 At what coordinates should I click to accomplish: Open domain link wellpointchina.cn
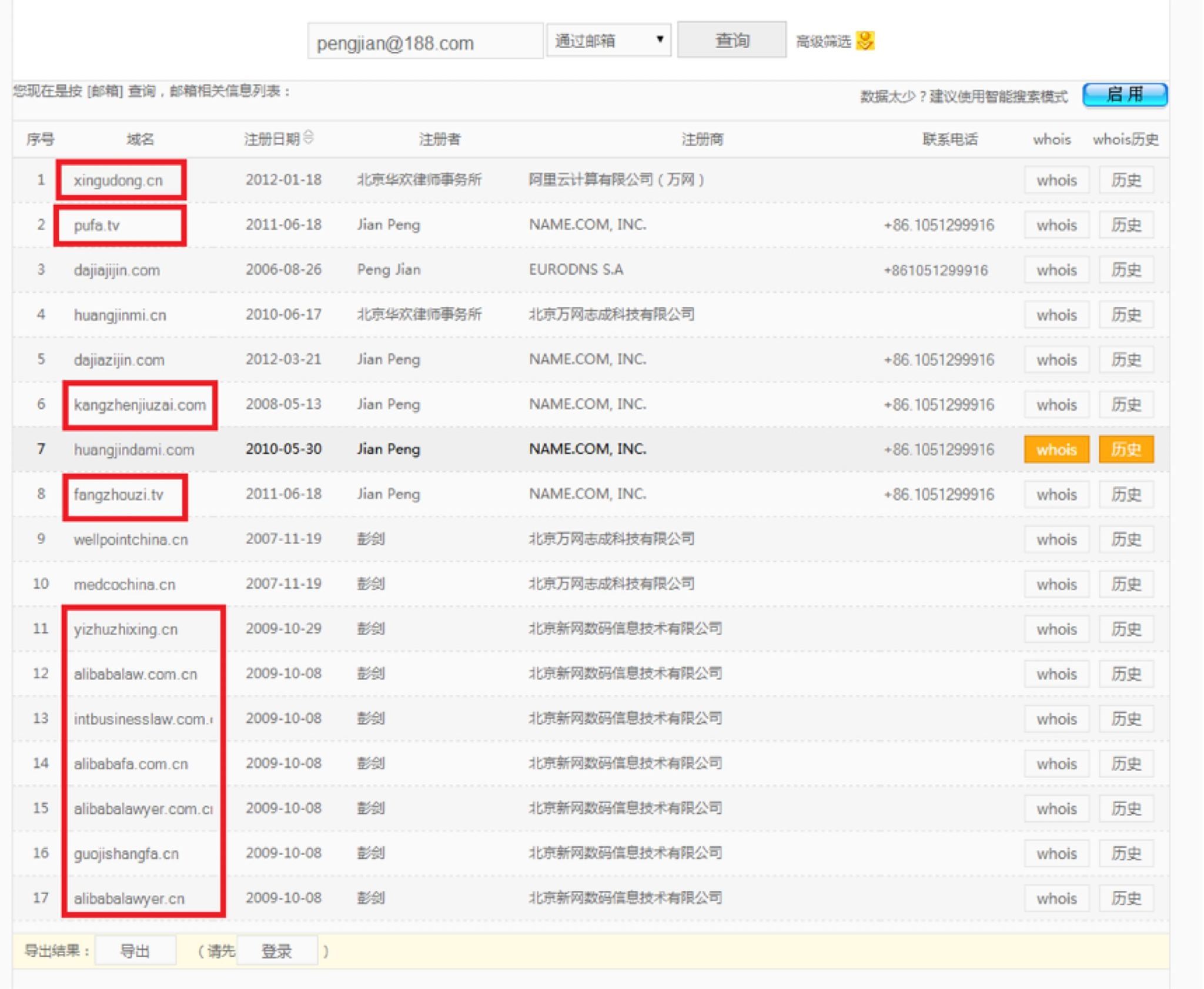[131, 539]
